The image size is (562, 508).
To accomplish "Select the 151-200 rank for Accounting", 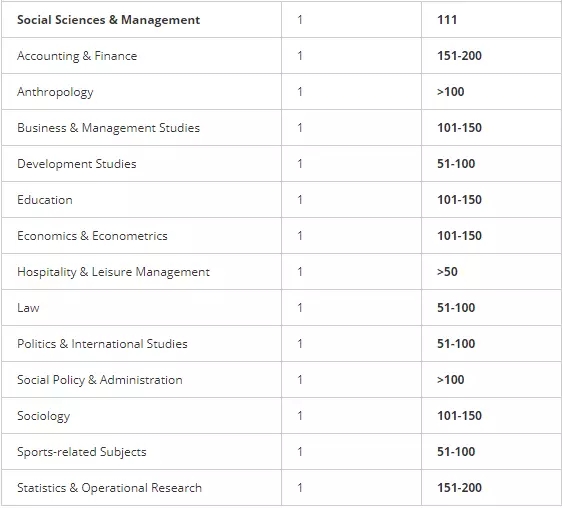I will (459, 56).
